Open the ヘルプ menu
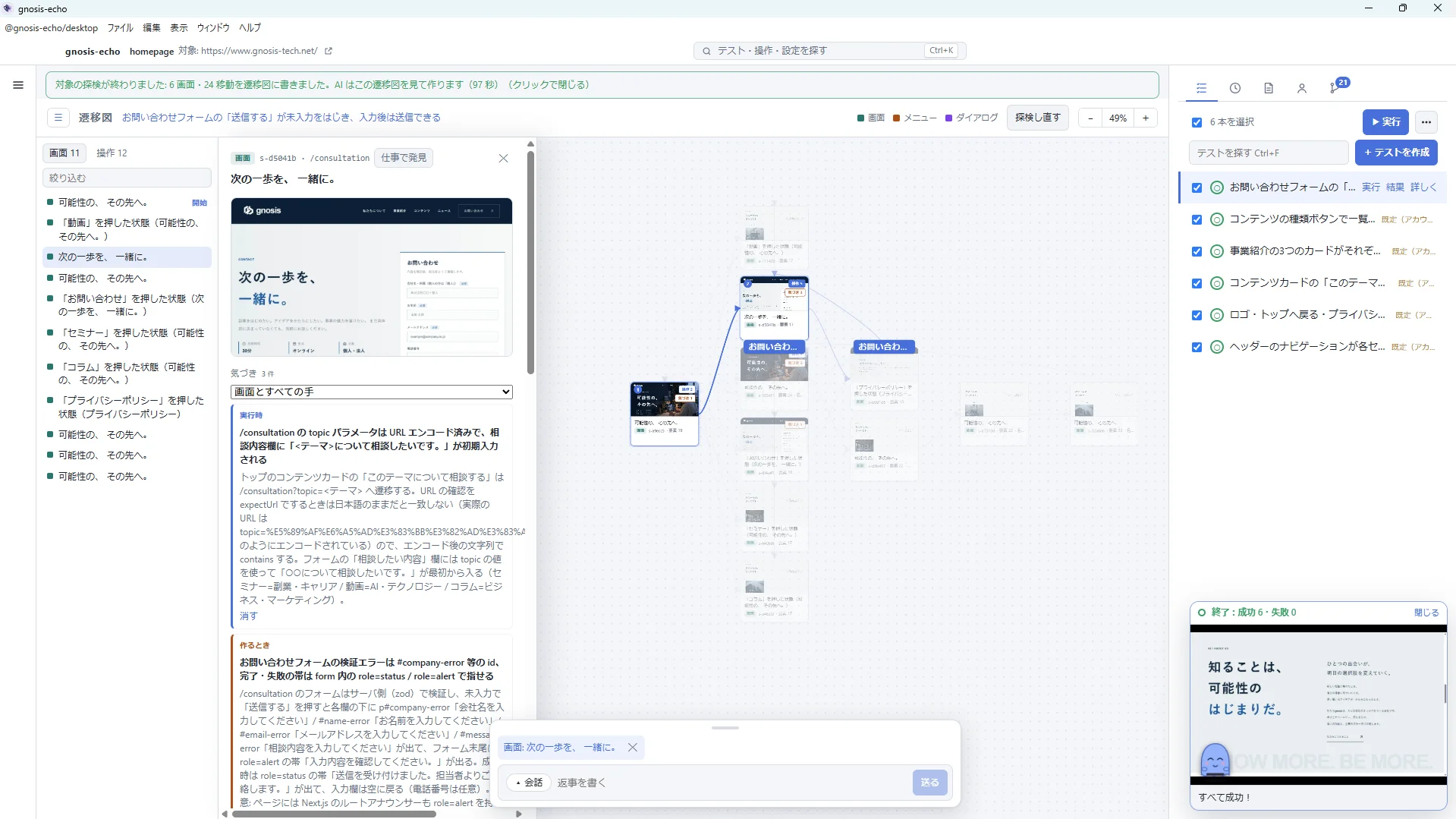This screenshot has width=1456, height=819. pyautogui.click(x=250, y=28)
